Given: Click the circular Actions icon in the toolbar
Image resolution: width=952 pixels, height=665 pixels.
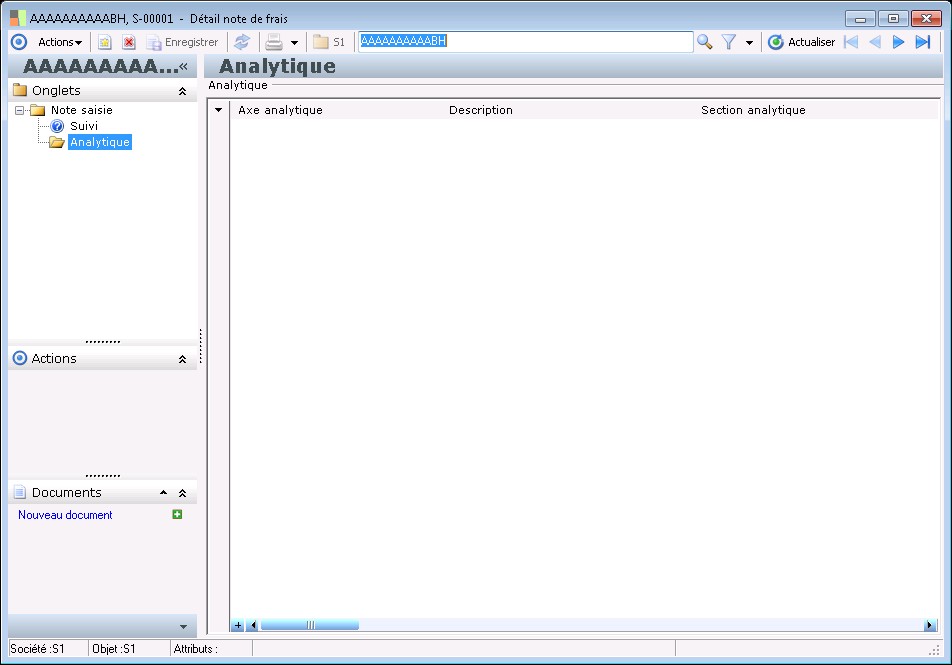Looking at the screenshot, I should (x=19, y=42).
